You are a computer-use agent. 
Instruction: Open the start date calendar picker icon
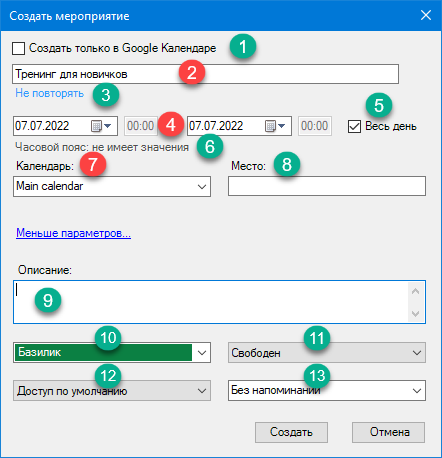[101, 126]
